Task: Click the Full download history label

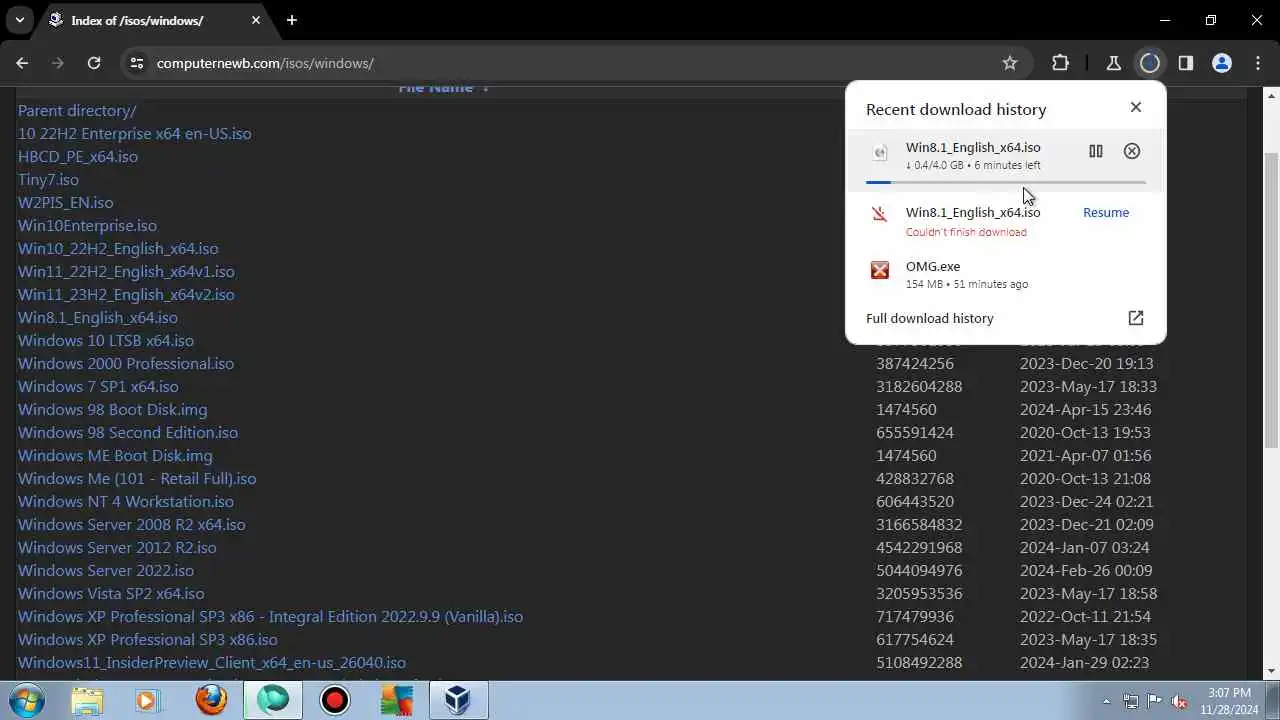Action: pos(930,318)
